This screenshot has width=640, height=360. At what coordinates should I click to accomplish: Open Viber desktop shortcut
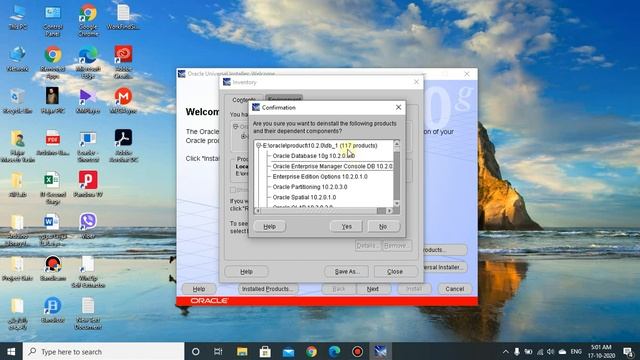88,226
